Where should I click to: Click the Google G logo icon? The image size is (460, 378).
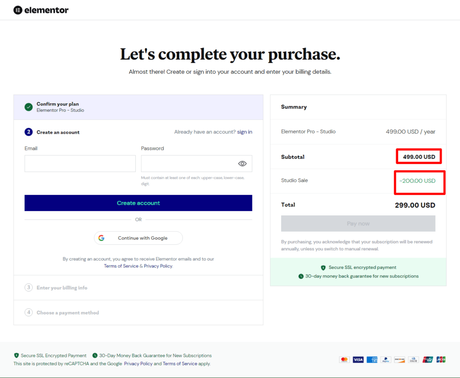(x=101, y=238)
